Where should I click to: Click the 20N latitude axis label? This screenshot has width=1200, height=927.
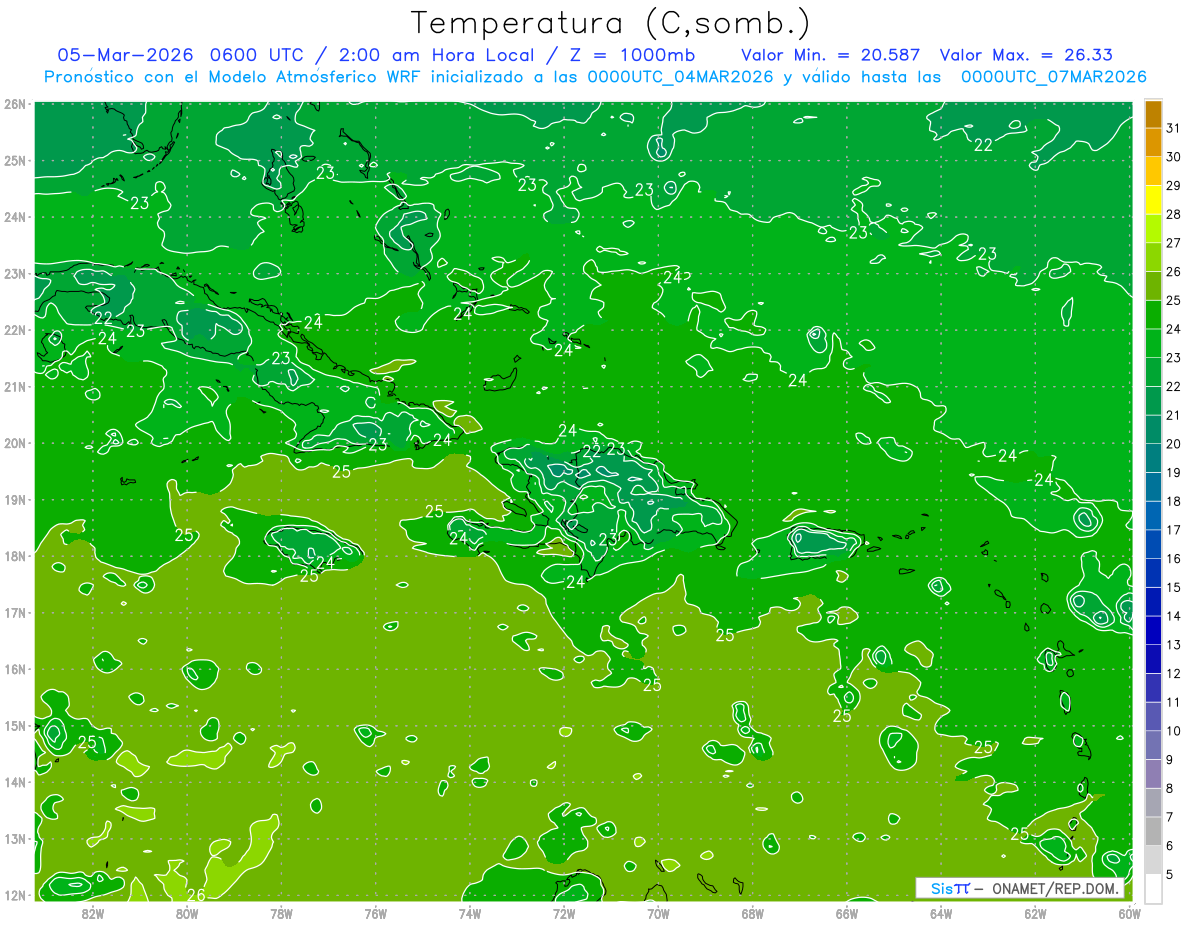pos(15,442)
